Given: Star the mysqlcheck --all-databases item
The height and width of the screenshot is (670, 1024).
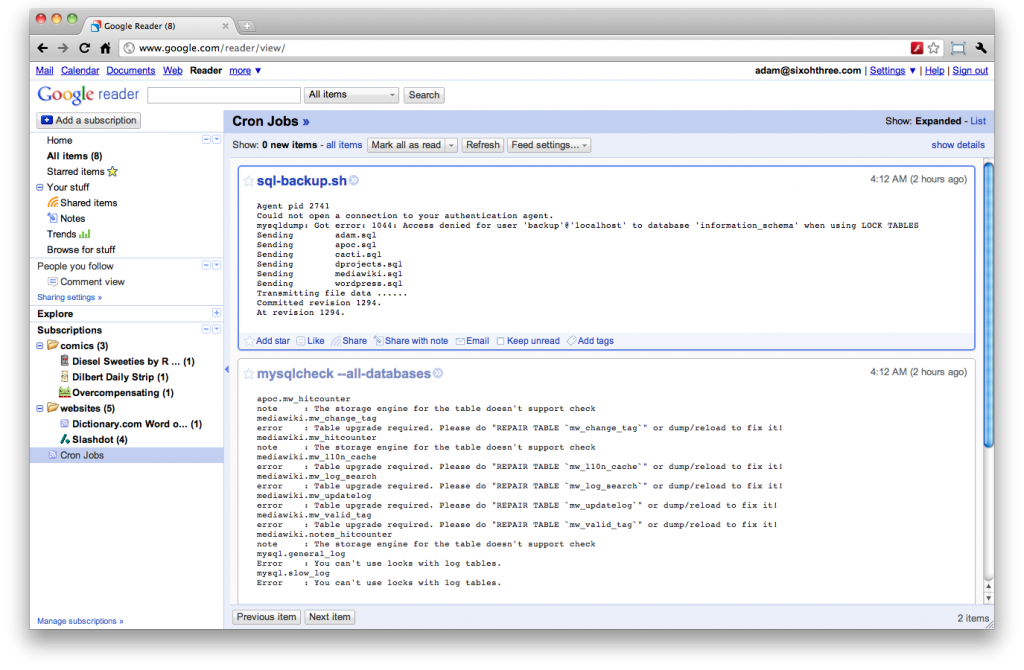Looking at the screenshot, I should 248,374.
